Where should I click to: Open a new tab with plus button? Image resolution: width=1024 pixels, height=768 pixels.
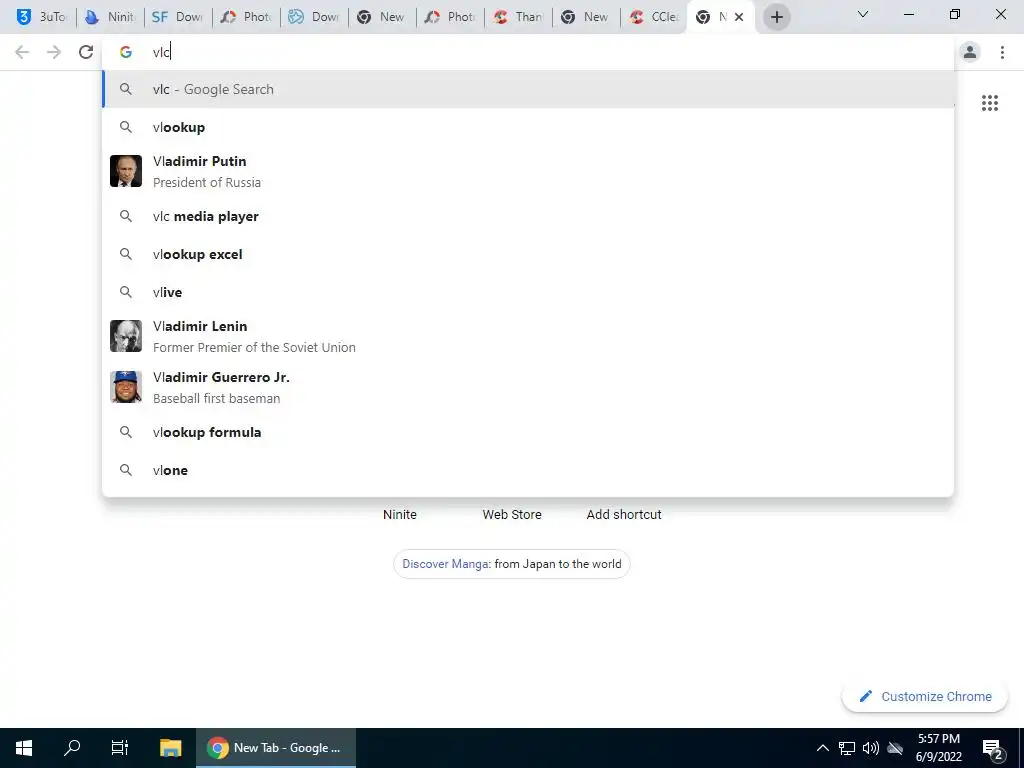pyautogui.click(x=776, y=17)
